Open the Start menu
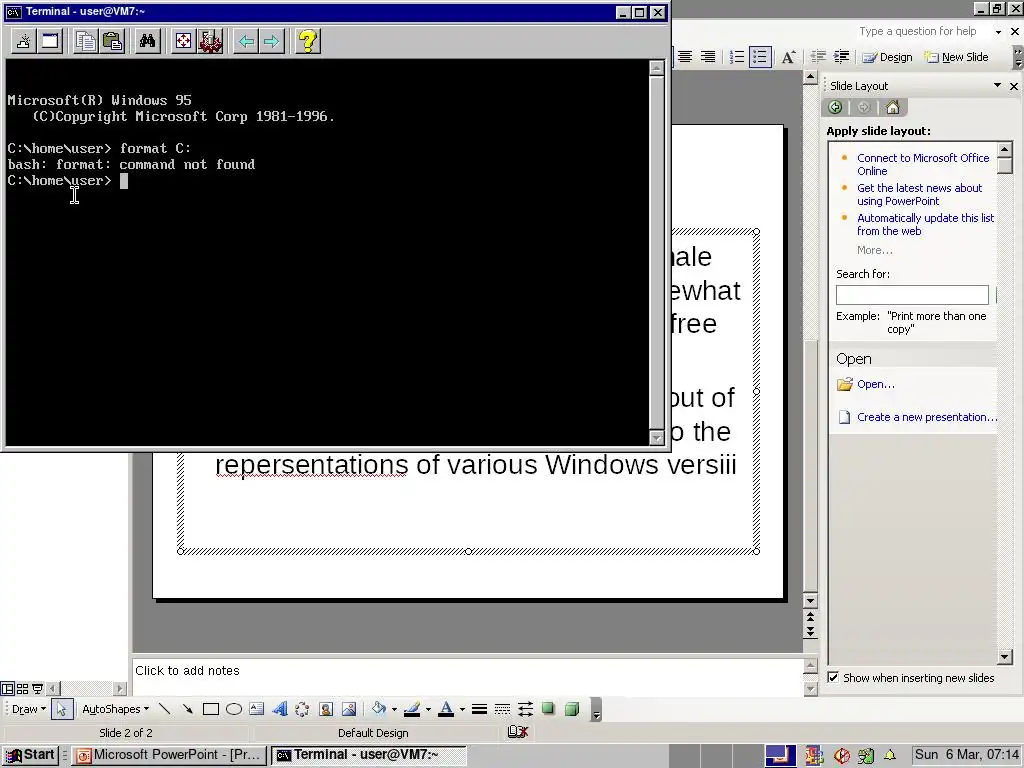Screen dimensions: 1024x768 click(30, 755)
